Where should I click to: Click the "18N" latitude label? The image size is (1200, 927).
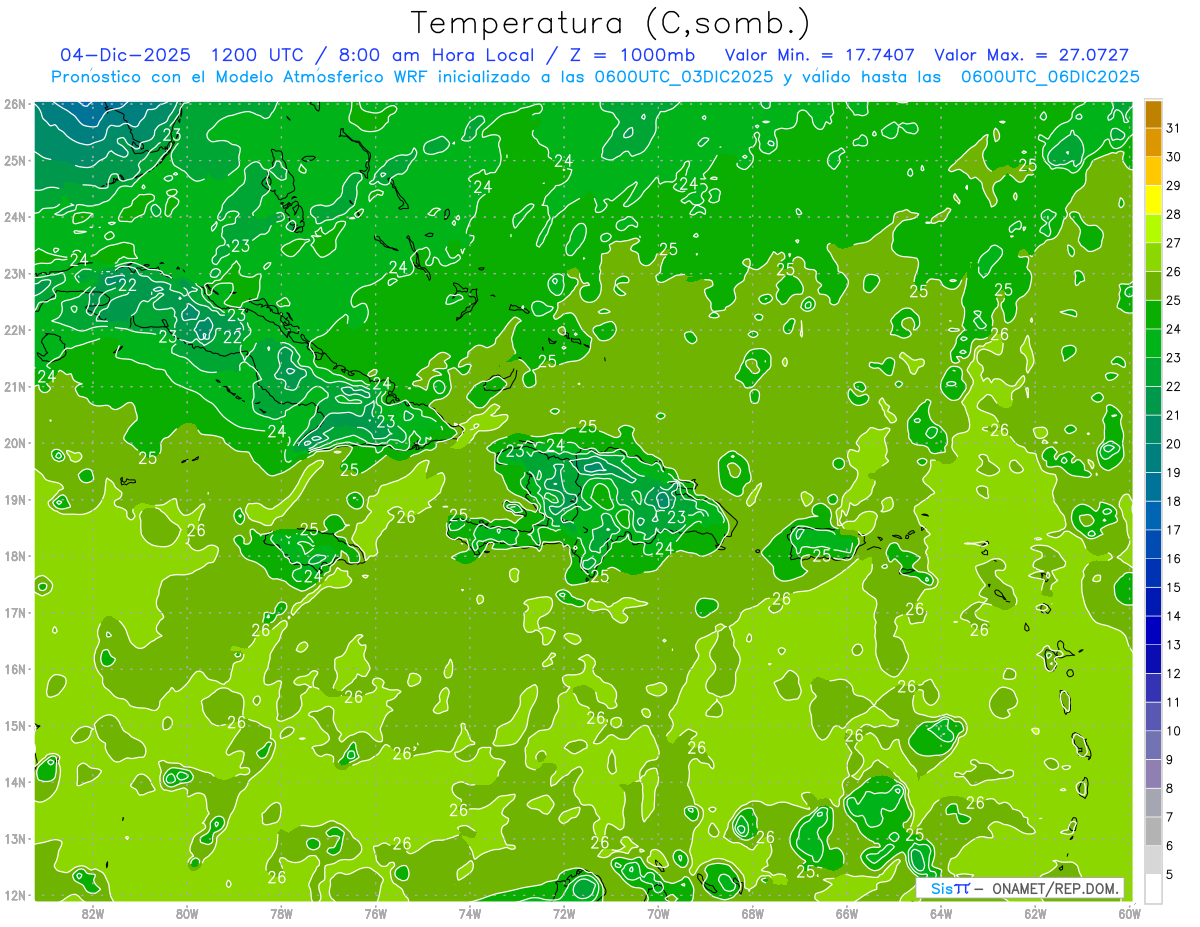pyautogui.click(x=15, y=556)
